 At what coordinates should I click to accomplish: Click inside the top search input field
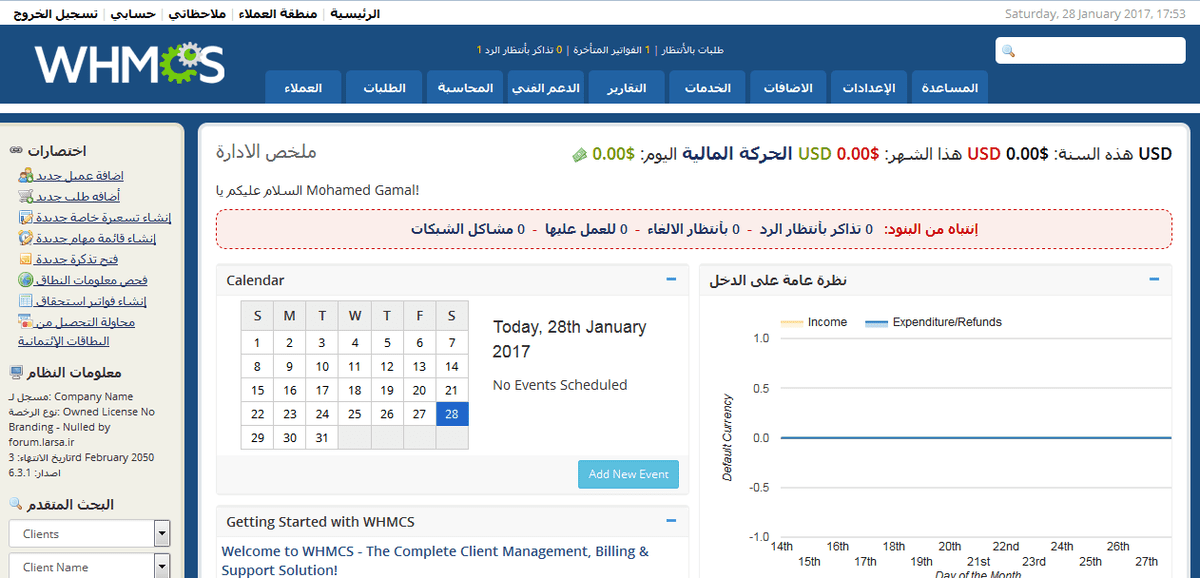(x=1090, y=51)
